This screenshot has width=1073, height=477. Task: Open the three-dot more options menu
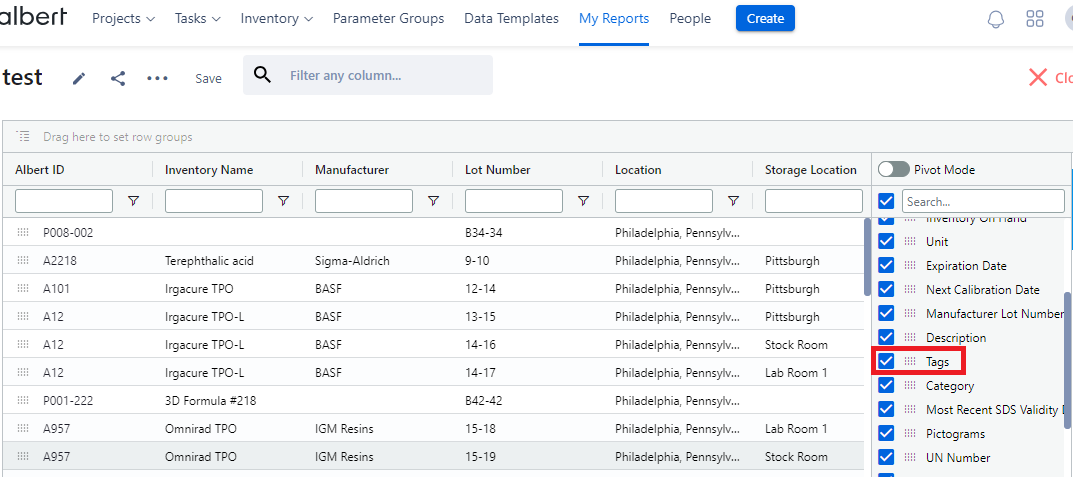tap(157, 78)
